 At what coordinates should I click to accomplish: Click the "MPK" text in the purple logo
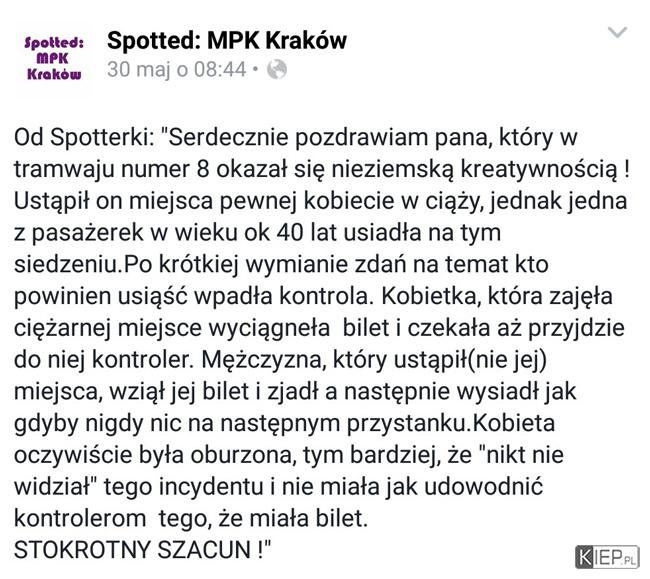pos(52,58)
